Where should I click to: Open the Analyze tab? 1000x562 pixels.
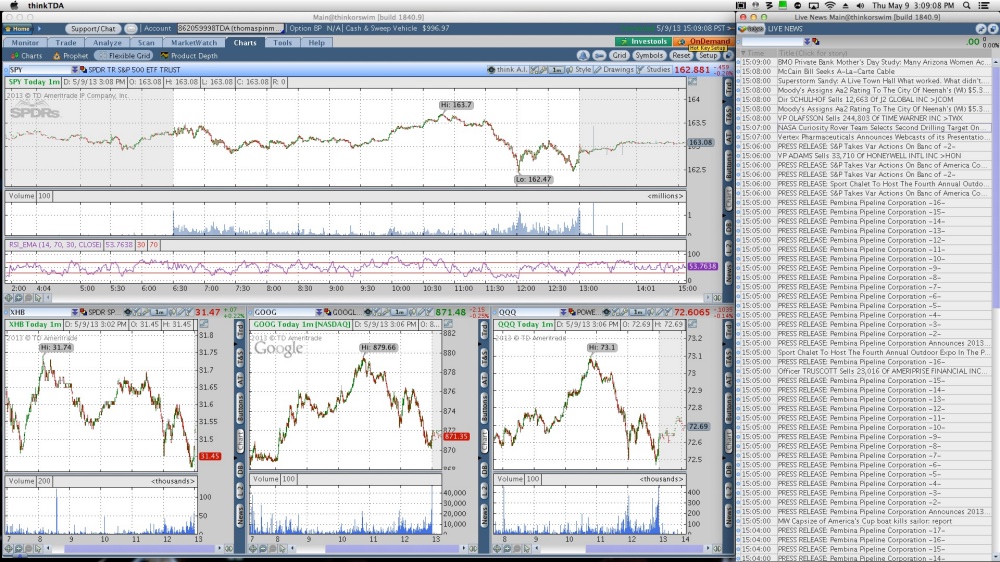[107, 43]
